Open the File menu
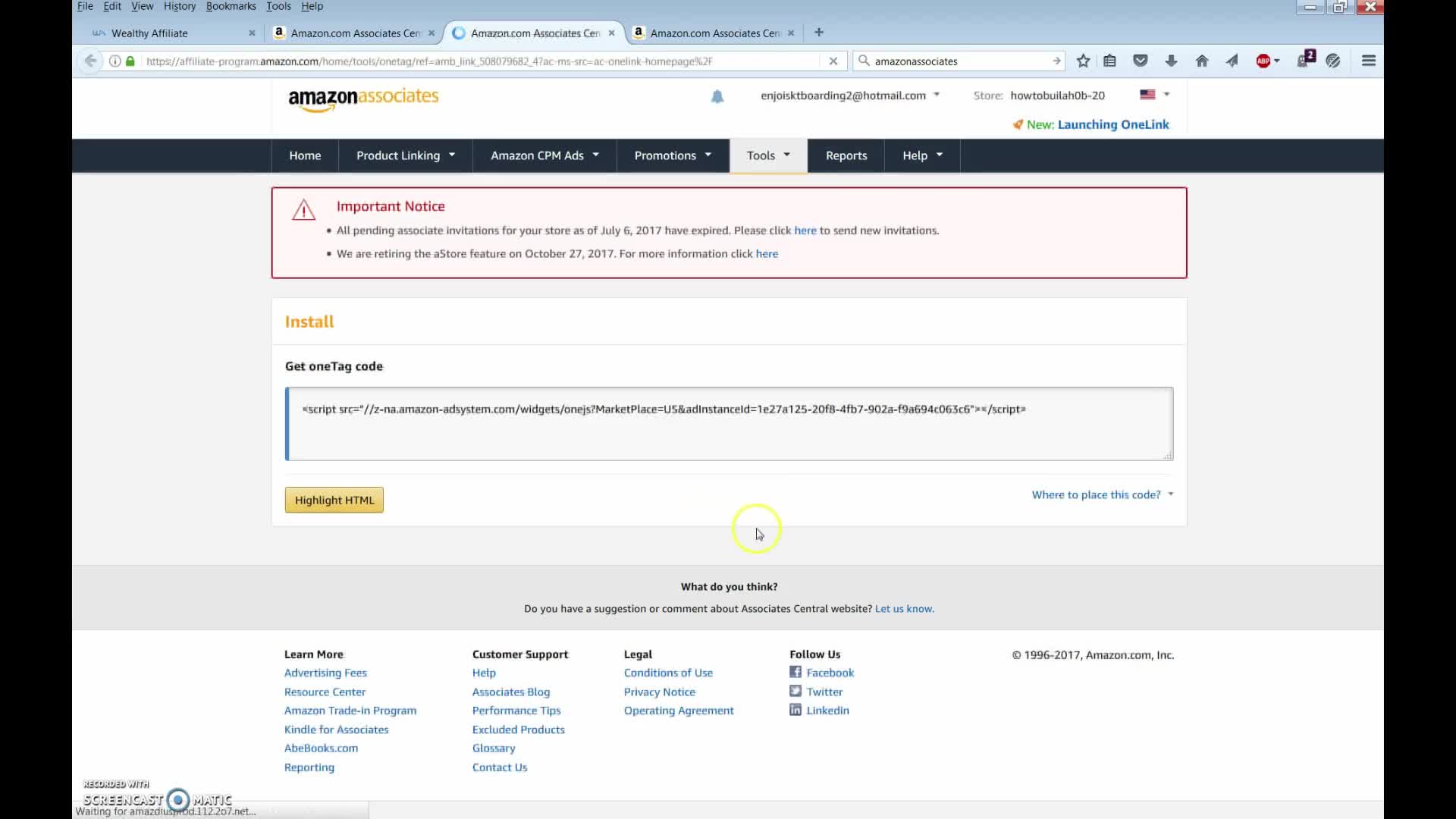Viewport: 1456px width, 819px height. 85,6
